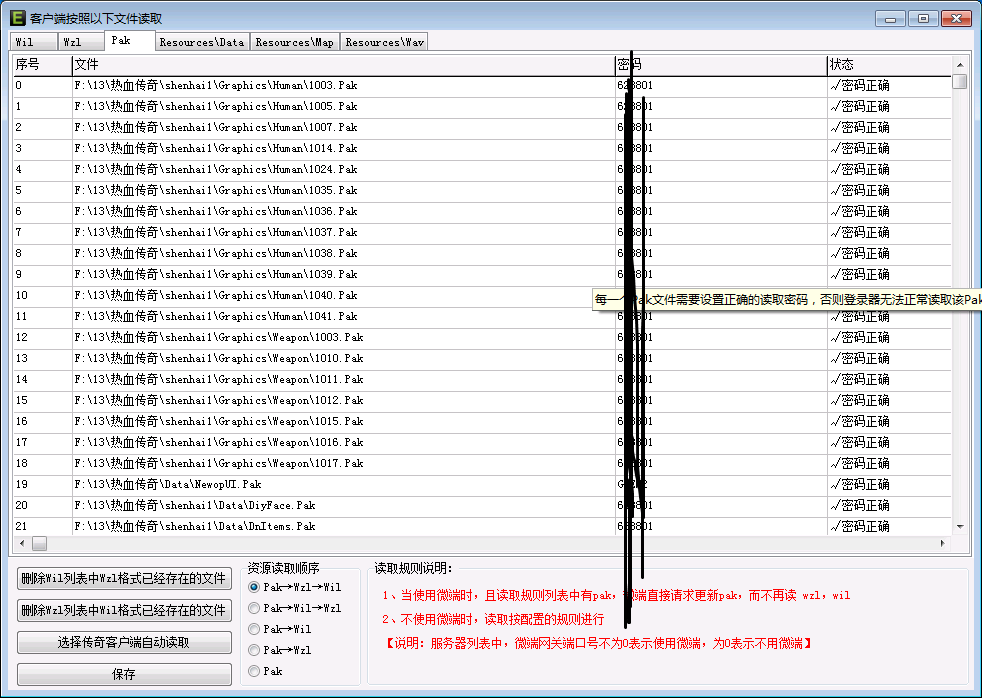Switch to the Resources\Map tab
This screenshot has width=982, height=698.
(294, 42)
